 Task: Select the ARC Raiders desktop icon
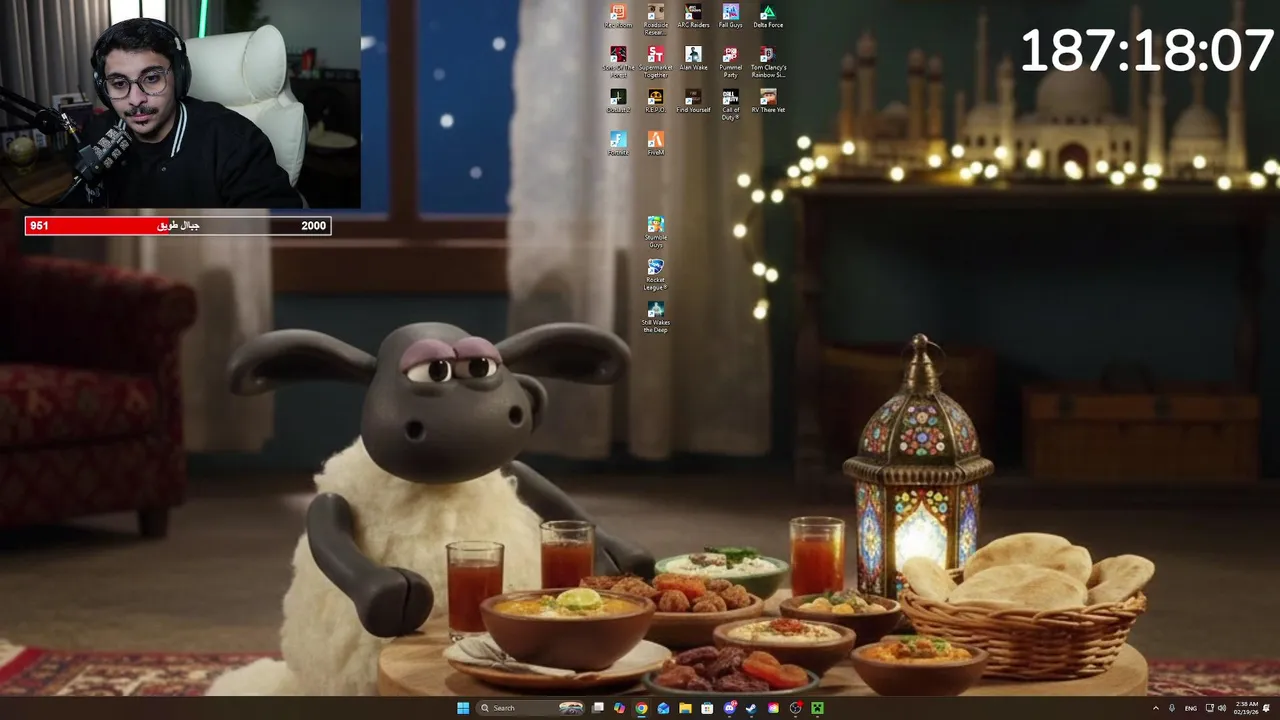click(x=693, y=16)
